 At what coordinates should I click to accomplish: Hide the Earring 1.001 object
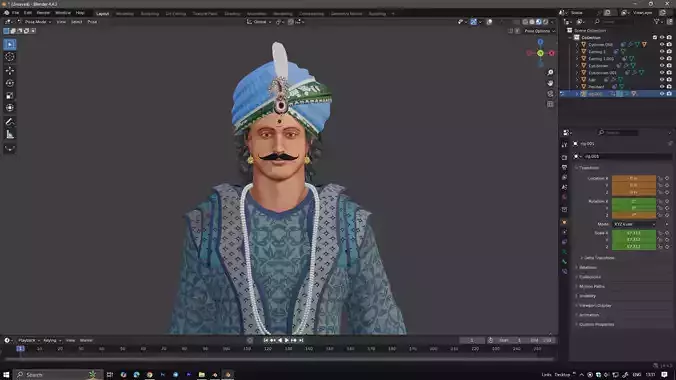(x=662, y=59)
